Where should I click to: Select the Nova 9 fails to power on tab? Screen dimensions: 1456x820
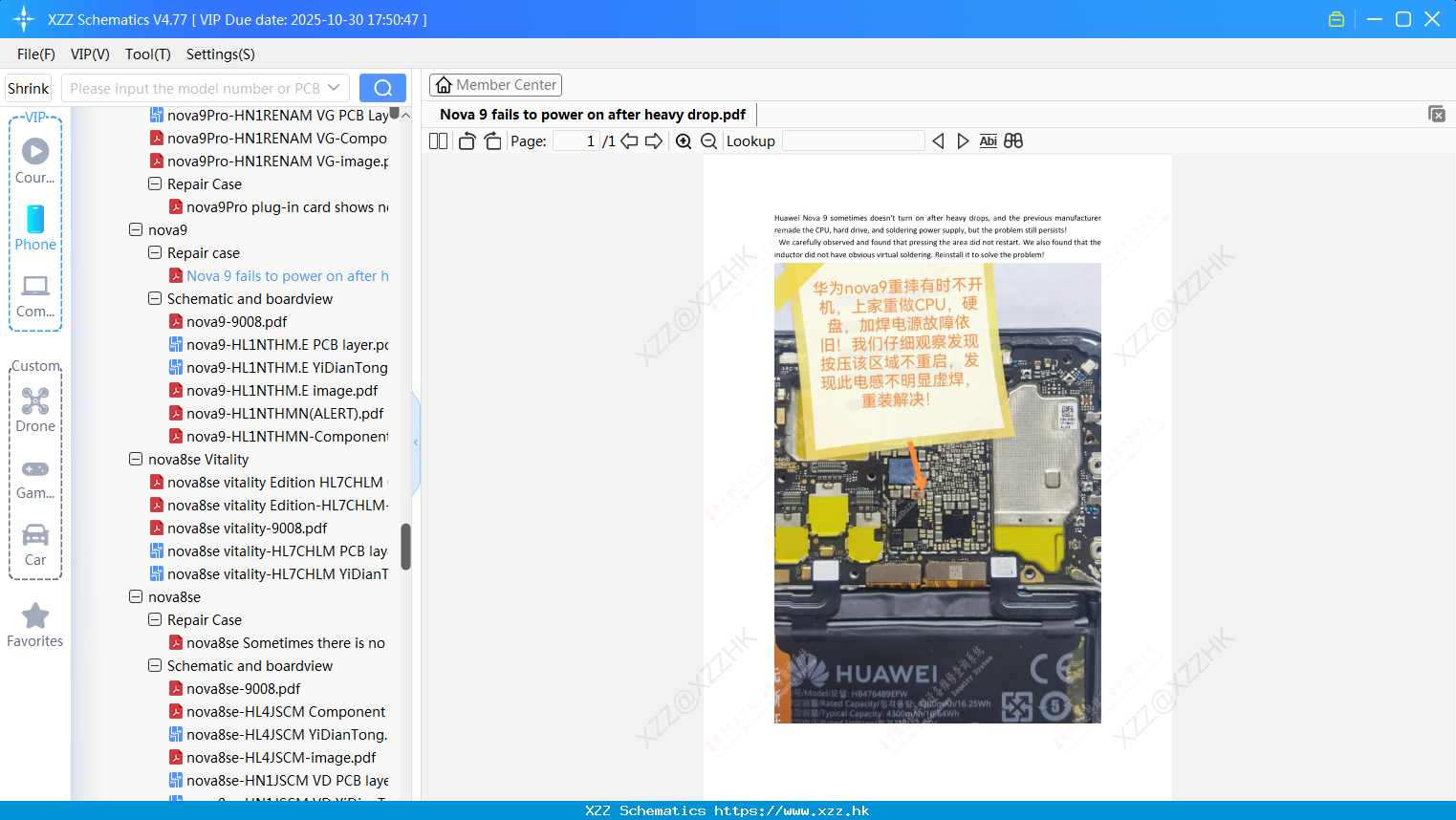[593, 115]
